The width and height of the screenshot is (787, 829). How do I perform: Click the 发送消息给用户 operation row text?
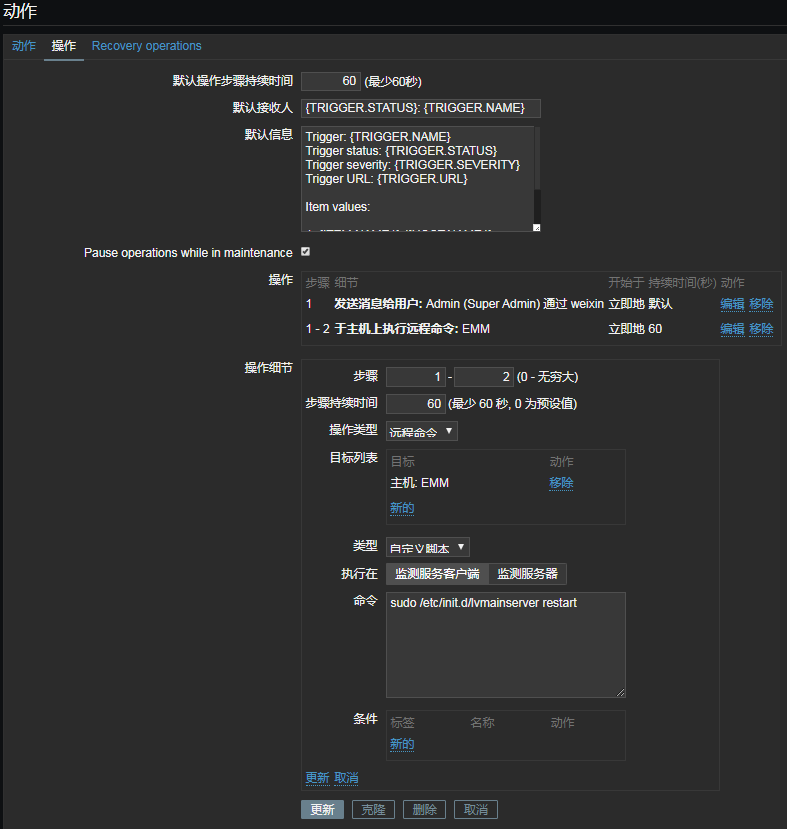[x=469, y=304]
